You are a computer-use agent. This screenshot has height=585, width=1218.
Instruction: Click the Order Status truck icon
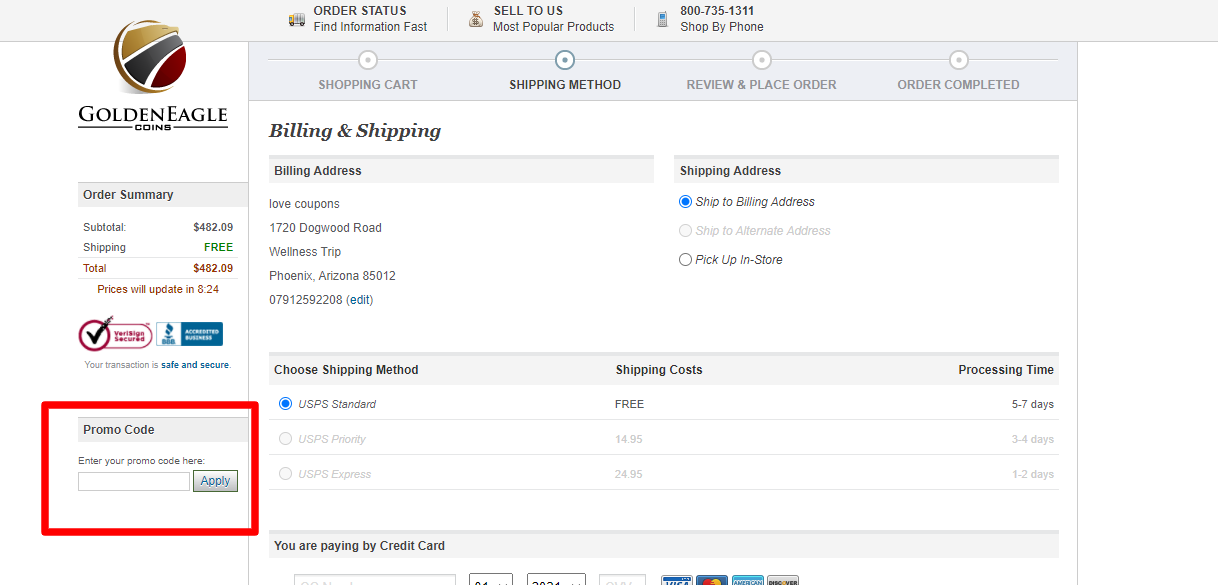pyautogui.click(x=297, y=19)
